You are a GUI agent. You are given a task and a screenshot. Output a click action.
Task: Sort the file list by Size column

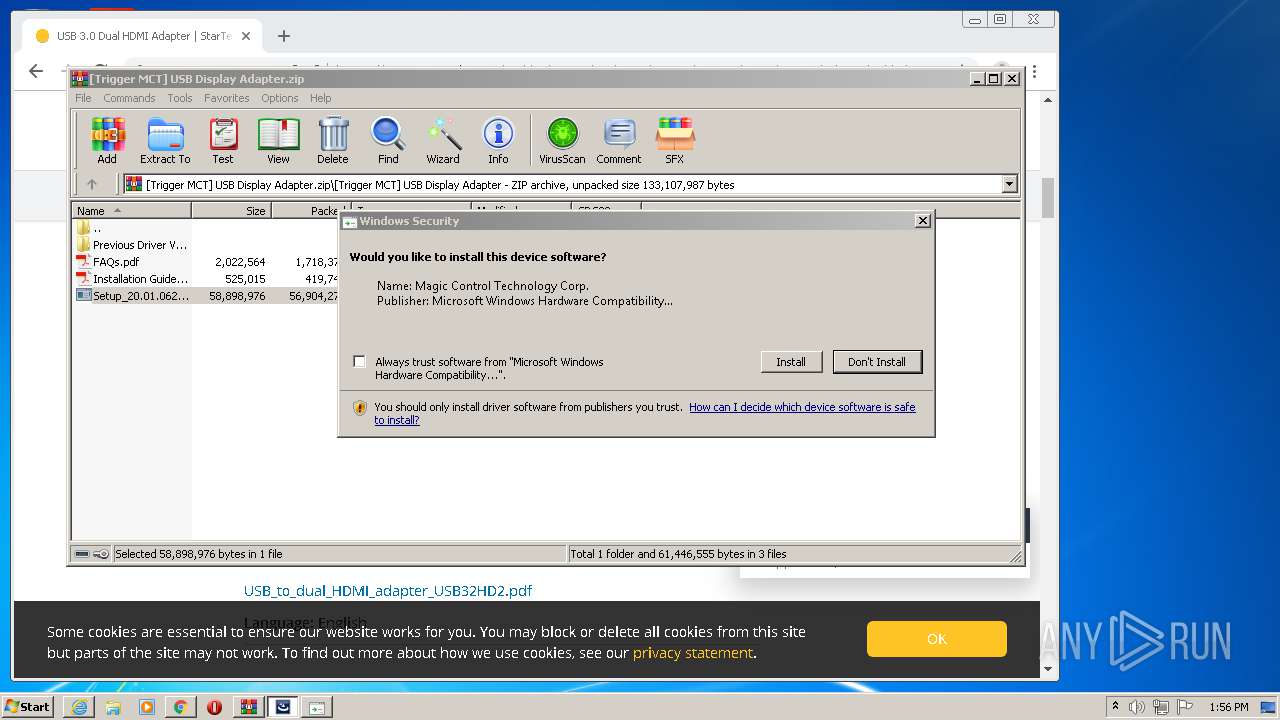(231, 210)
